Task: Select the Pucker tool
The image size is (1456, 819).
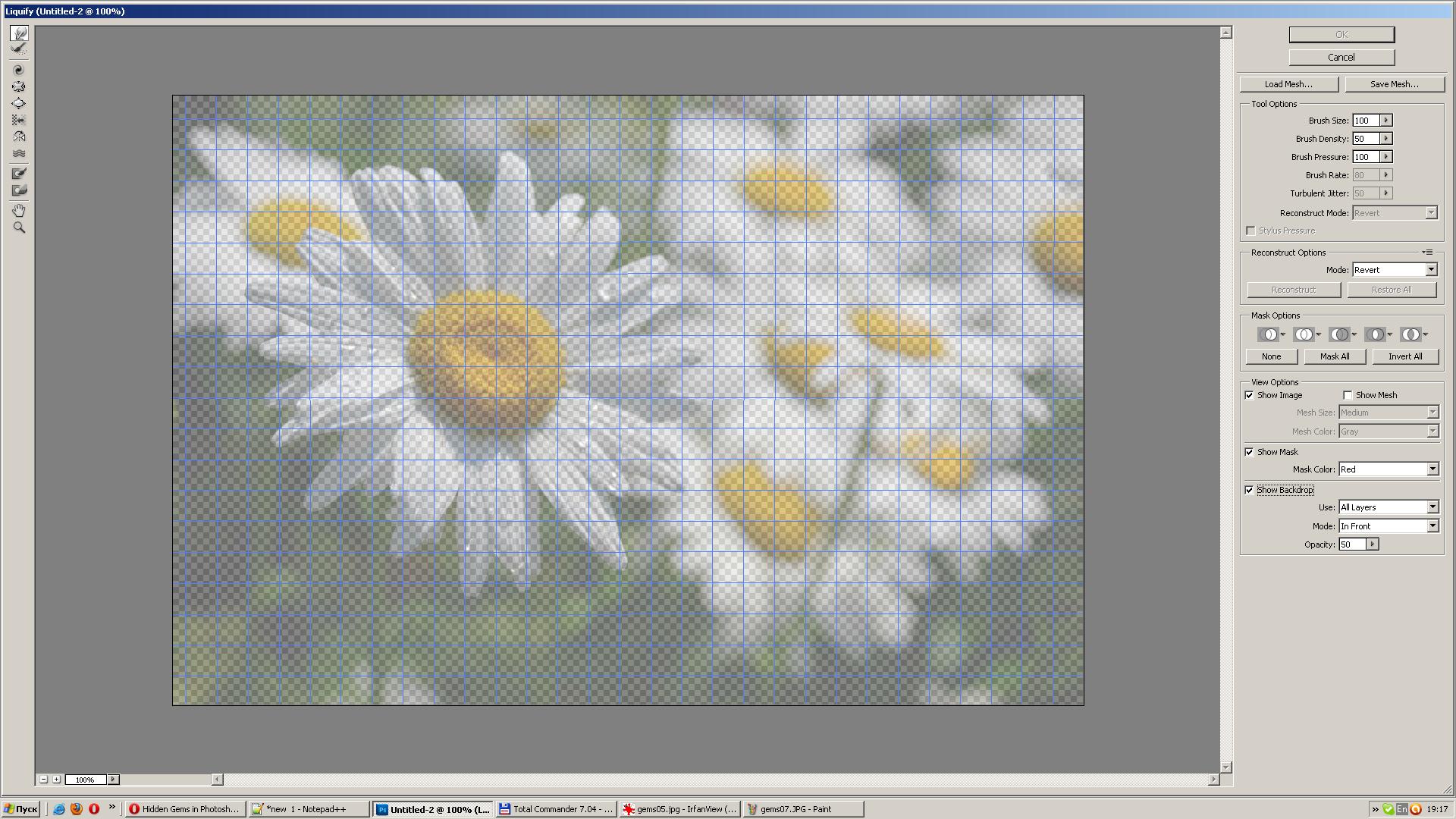Action: [19, 86]
